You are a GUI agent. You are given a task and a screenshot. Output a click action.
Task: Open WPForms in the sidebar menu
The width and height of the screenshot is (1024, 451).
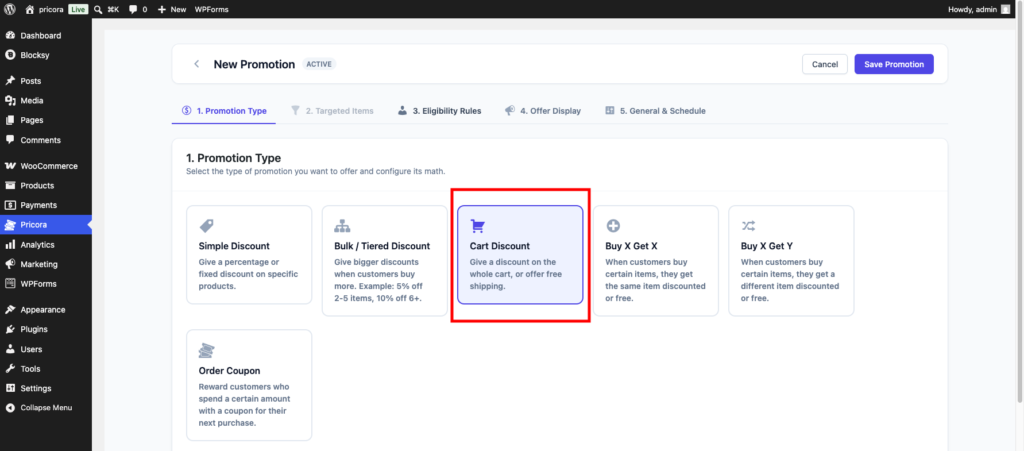pyautogui.click(x=46, y=284)
